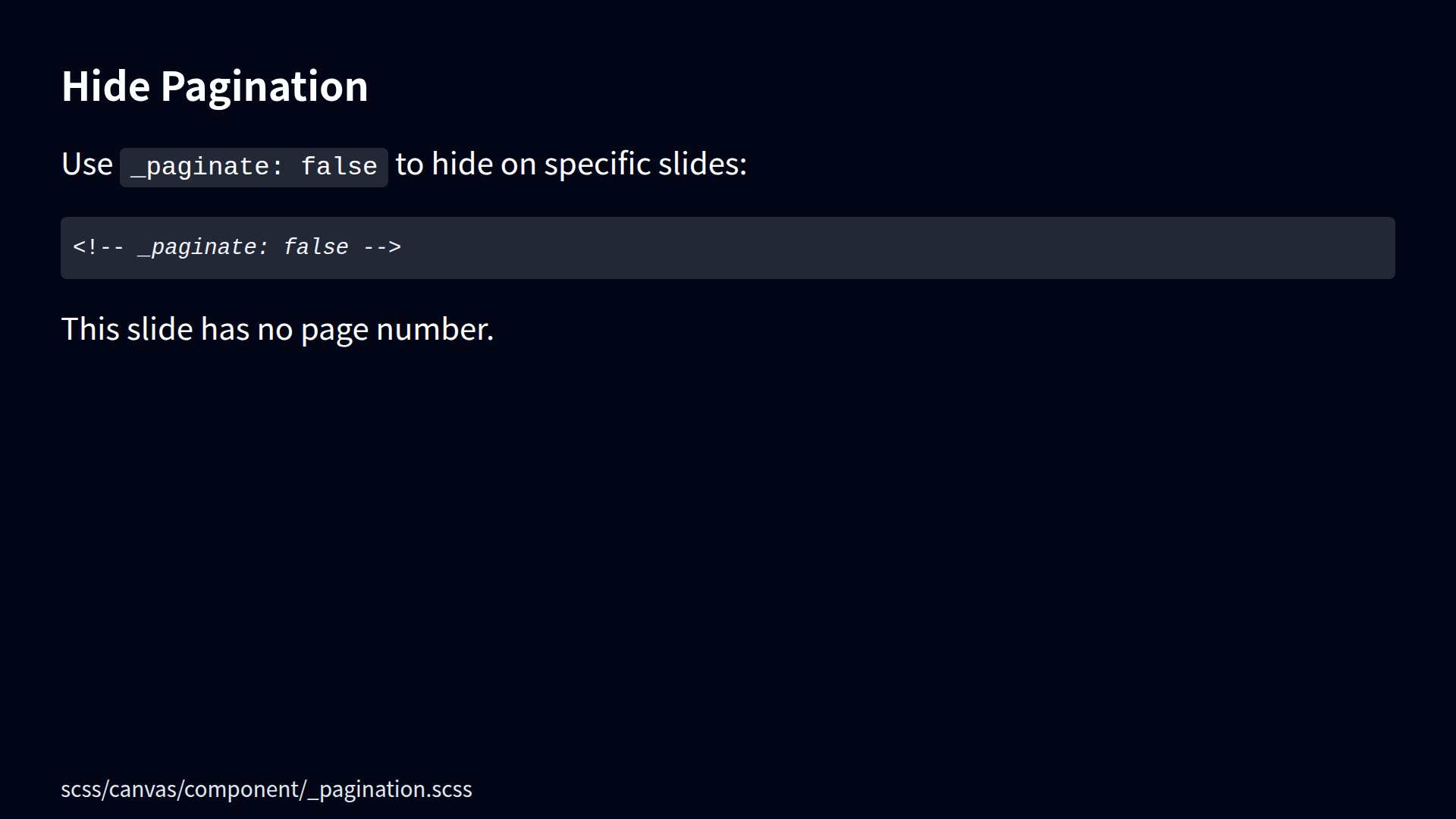Click the text "to hide on specific slides:"

coord(571,164)
